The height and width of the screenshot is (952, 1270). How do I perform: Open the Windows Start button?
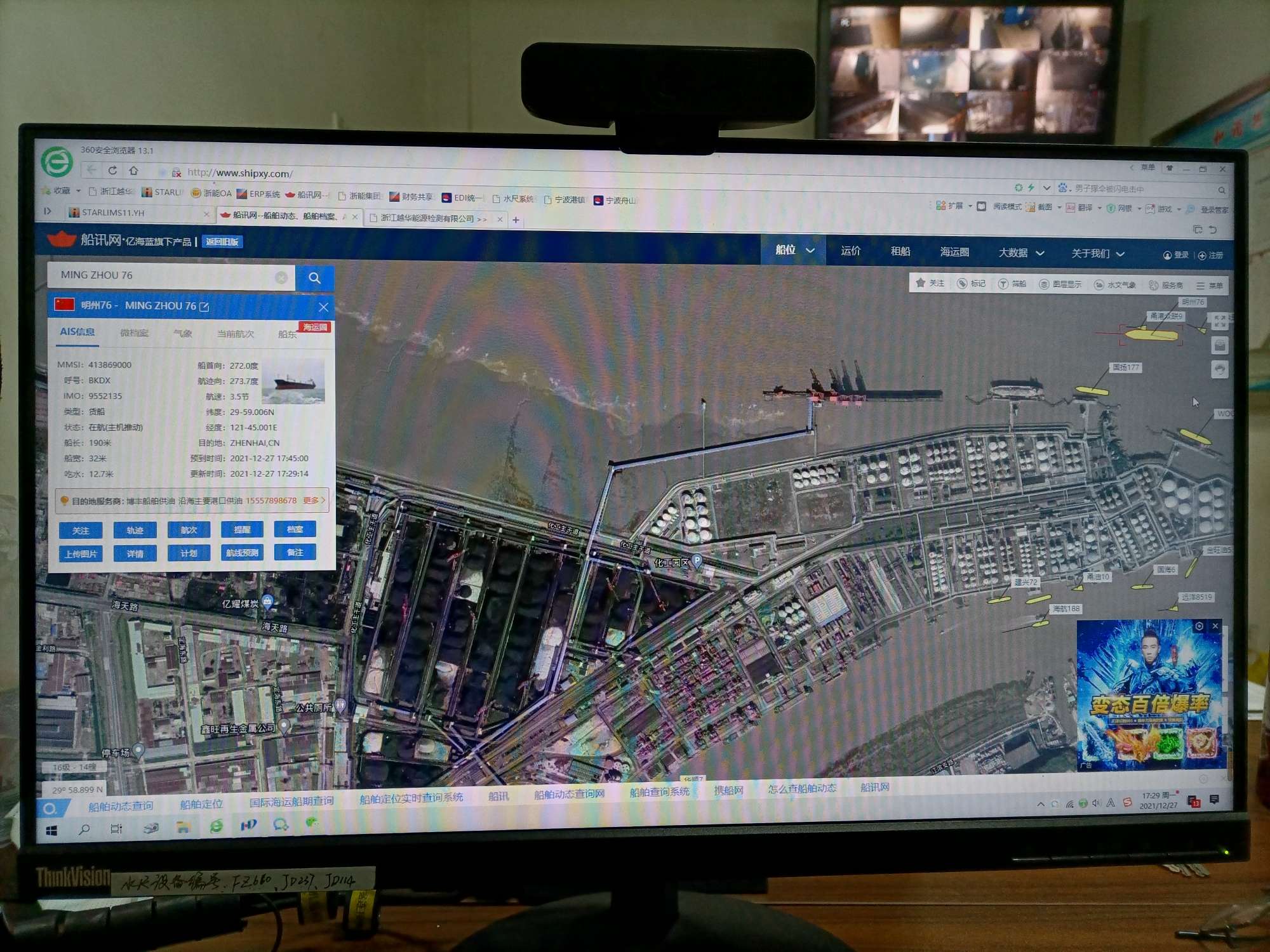52,831
